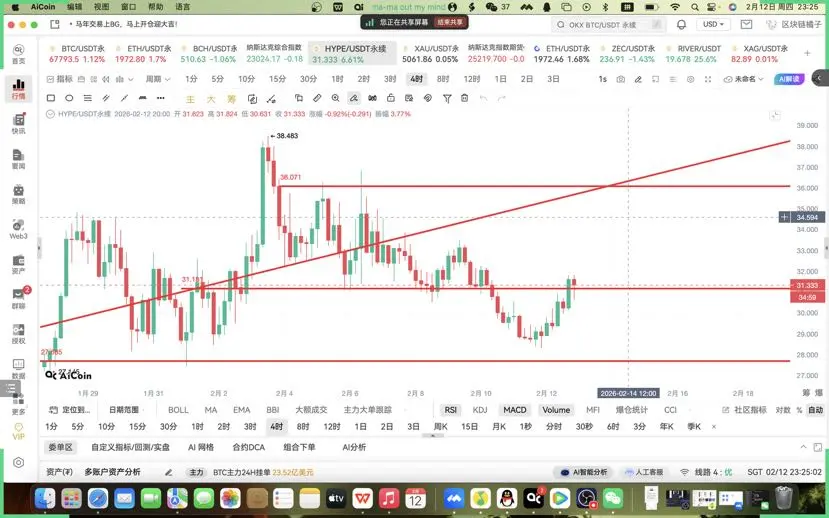Open 社区指标 community indicators

pos(744,410)
